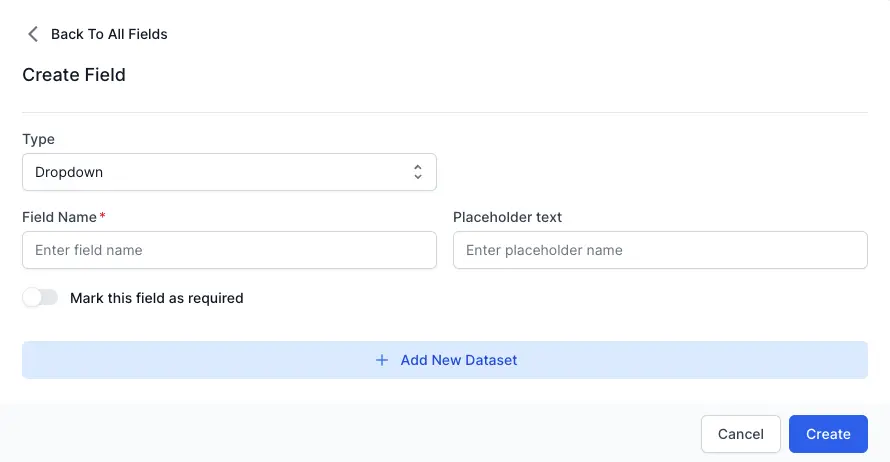Click the Field Name label
The width and height of the screenshot is (890, 462).
pyautogui.click(x=59, y=217)
